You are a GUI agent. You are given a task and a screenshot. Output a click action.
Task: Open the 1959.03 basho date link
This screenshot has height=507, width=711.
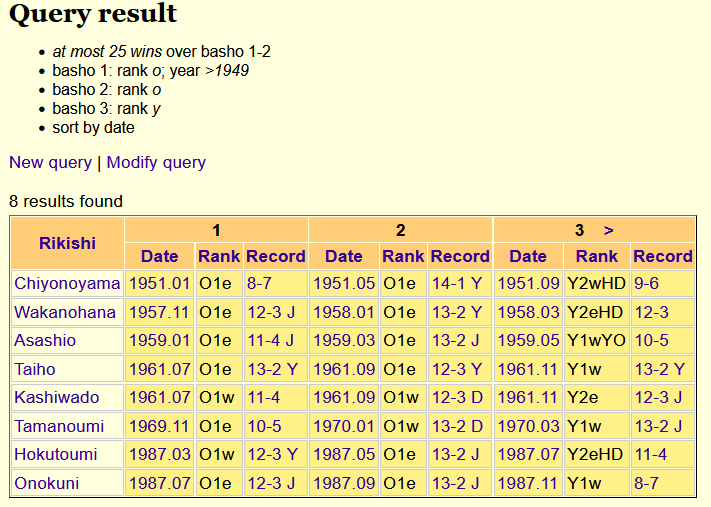coord(344,341)
